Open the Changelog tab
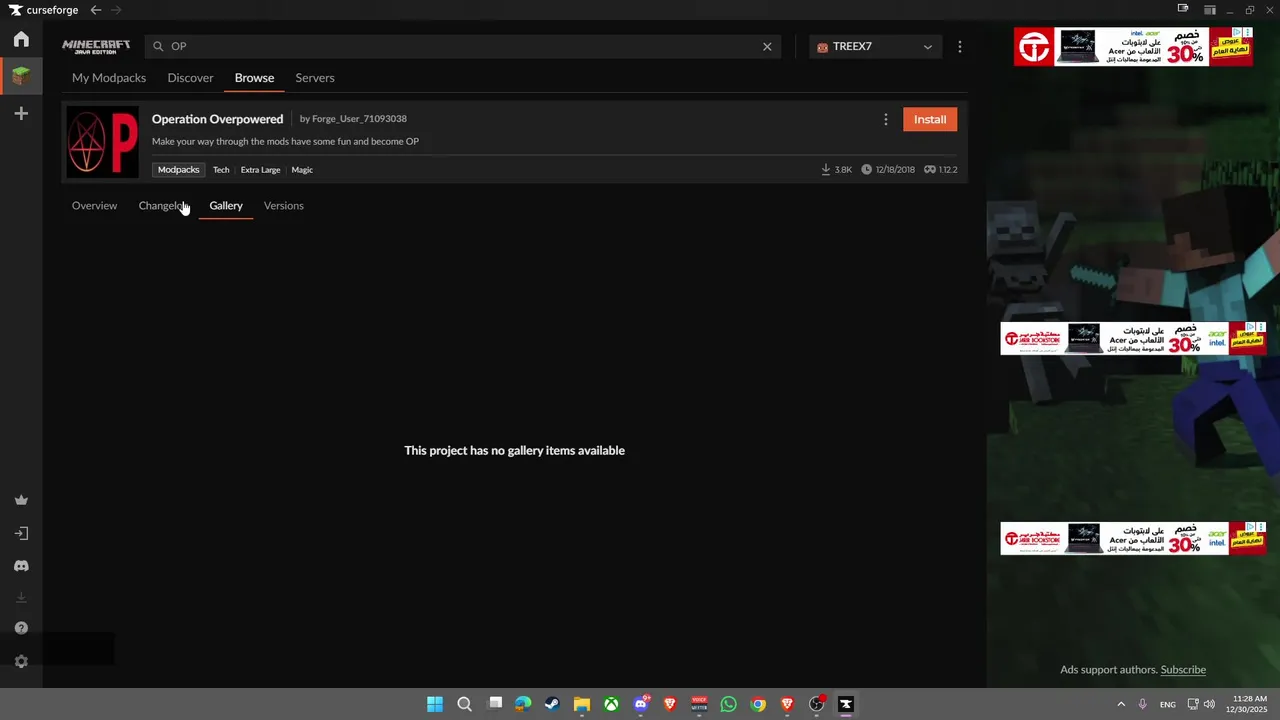The height and width of the screenshot is (720, 1280). 163,206
